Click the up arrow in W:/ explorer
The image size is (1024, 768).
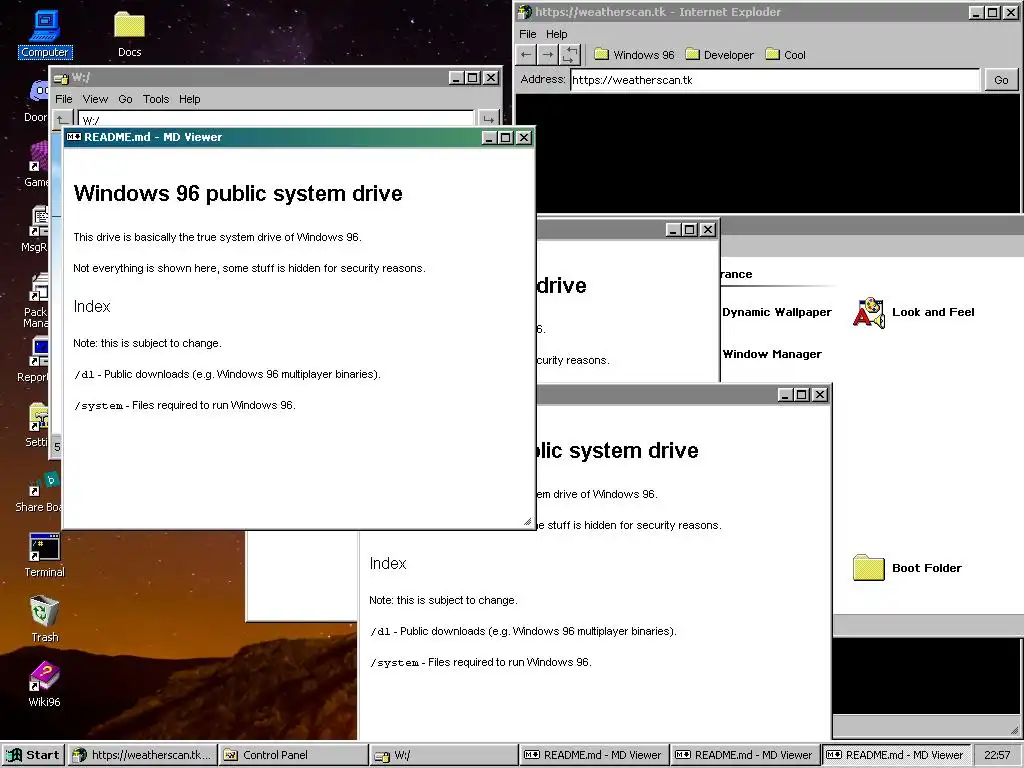coord(63,120)
